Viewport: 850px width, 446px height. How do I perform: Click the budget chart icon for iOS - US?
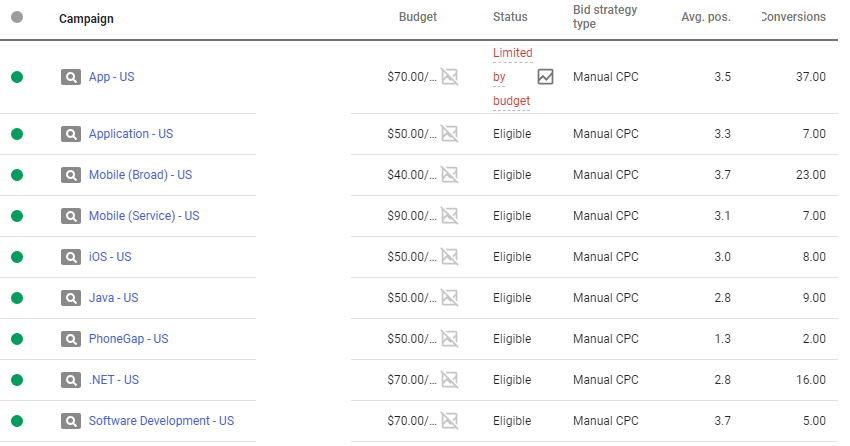[x=450, y=257]
